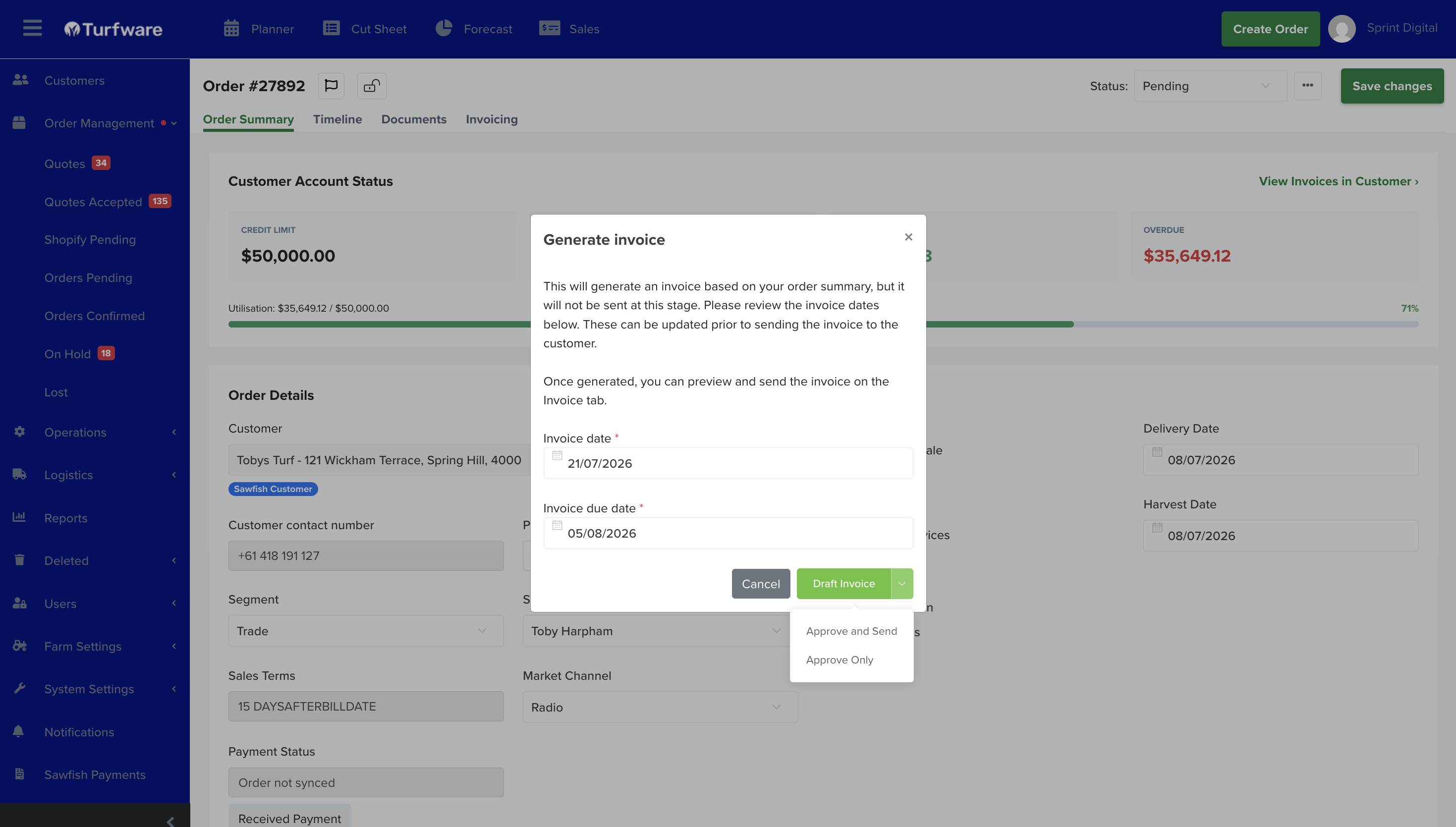This screenshot has height=827, width=1456.
Task: Open View Invoices in Customer link
Action: (1339, 181)
